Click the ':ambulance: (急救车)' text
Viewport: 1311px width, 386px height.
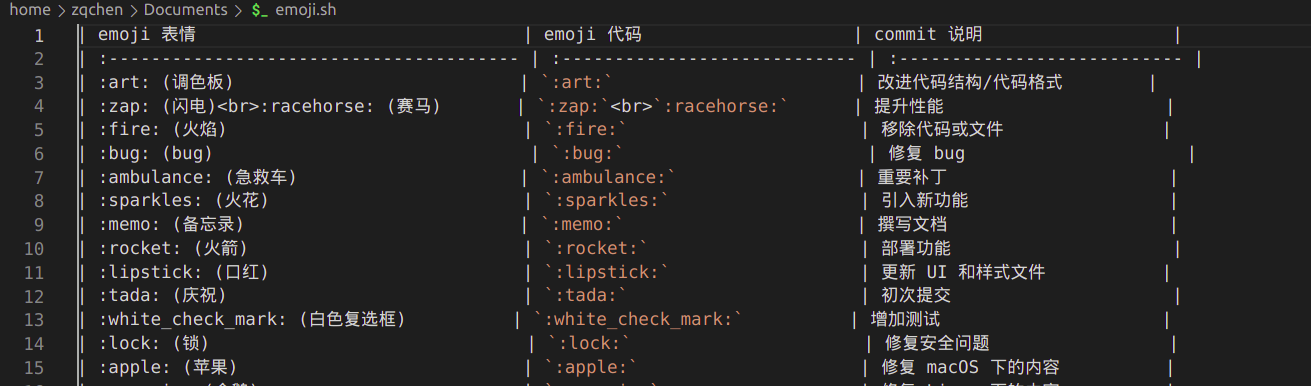coord(198,177)
